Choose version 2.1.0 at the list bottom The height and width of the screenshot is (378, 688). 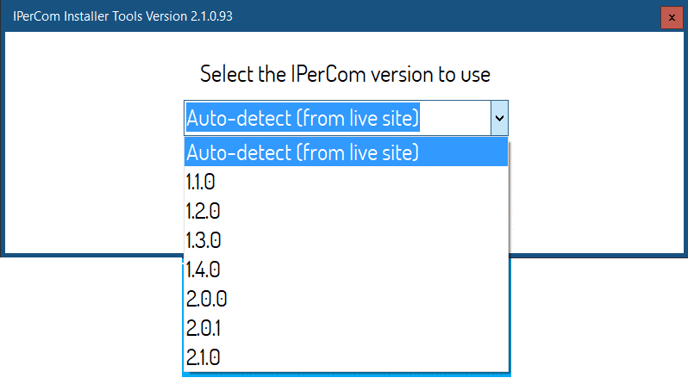[346, 357]
